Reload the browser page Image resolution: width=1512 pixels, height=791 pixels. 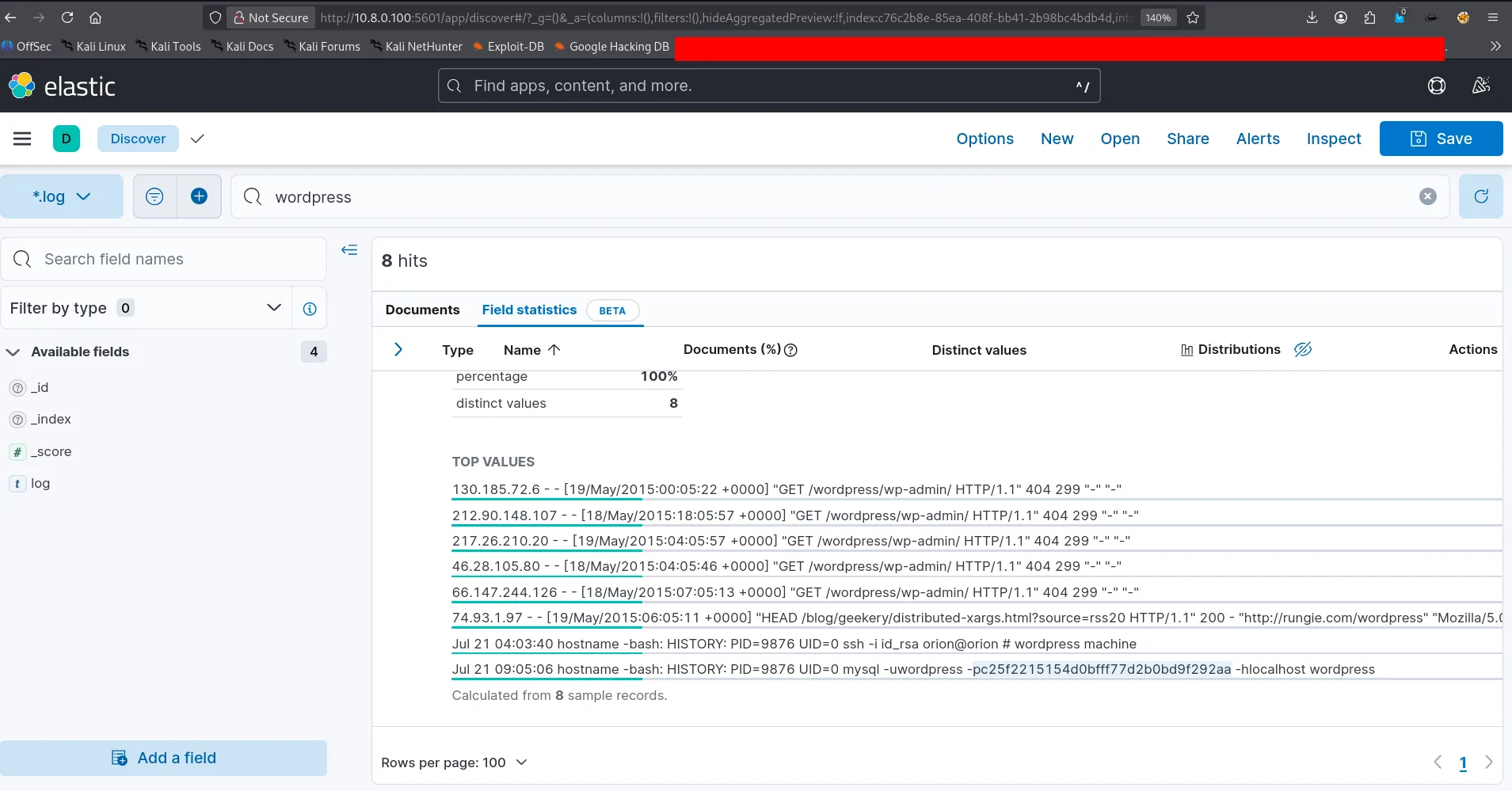tap(67, 17)
